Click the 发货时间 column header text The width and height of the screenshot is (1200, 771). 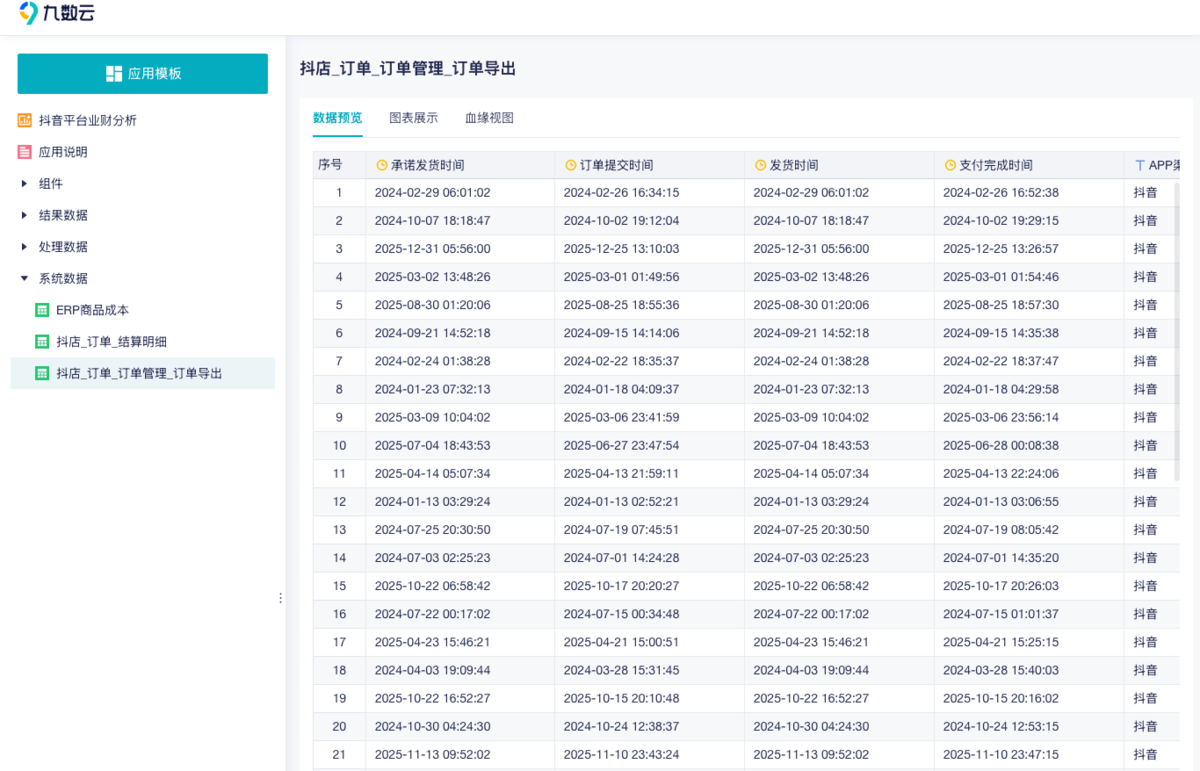point(794,165)
